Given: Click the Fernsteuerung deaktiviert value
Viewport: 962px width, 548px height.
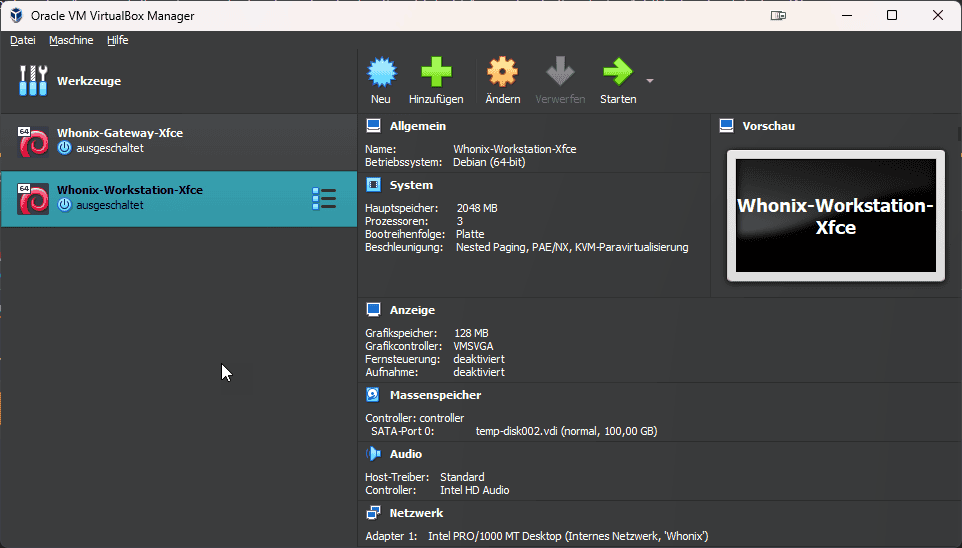Looking at the screenshot, I should (479, 359).
